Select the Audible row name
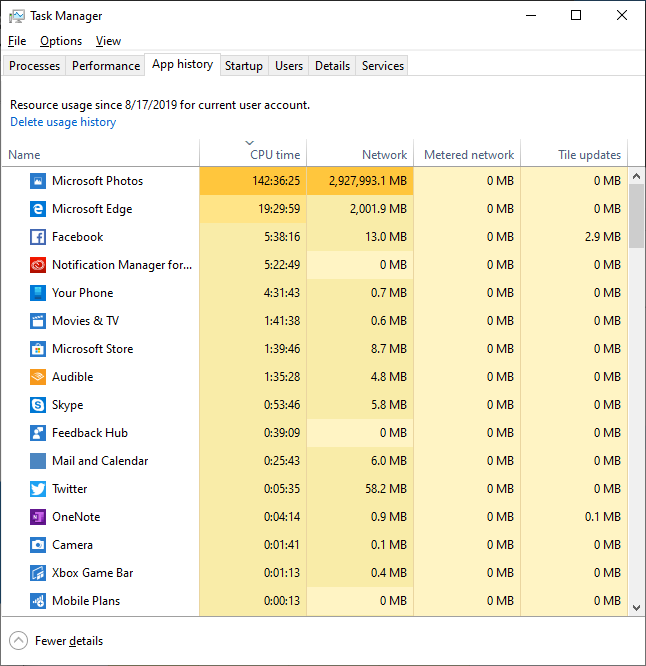This screenshot has height=666, width=646. pos(73,377)
